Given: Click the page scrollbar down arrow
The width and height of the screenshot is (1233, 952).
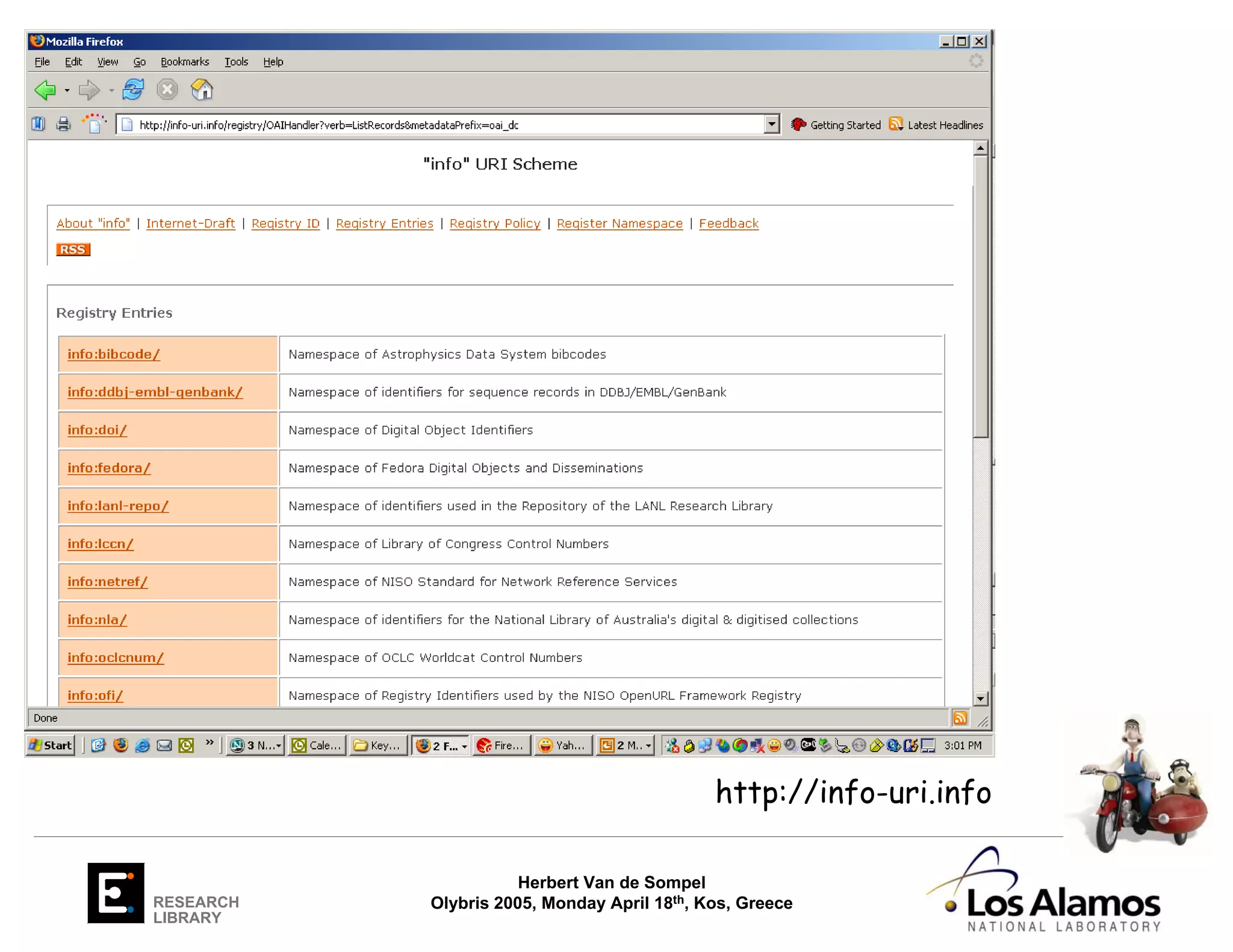Looking at the screenshot, I should click(x=980, y=699).
